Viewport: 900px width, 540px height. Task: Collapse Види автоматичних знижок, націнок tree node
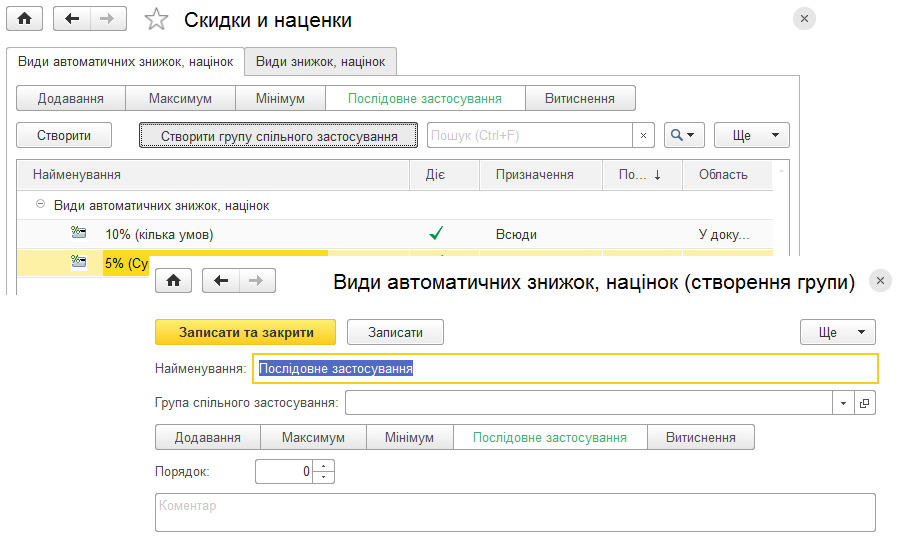pyautogui.click(x=40, y=204)
